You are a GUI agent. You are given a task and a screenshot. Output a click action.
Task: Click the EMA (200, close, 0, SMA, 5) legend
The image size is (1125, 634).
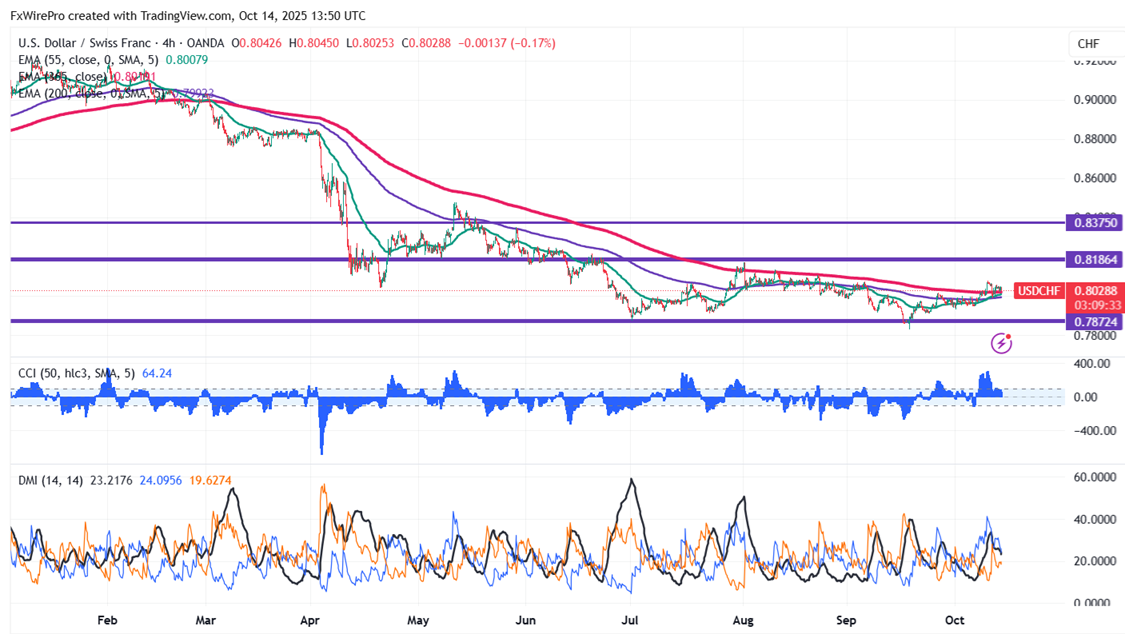tap(91, 93)
